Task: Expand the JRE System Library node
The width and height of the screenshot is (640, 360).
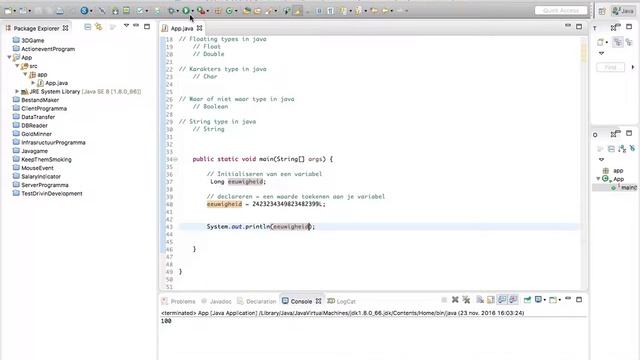Action: [17, 91]
